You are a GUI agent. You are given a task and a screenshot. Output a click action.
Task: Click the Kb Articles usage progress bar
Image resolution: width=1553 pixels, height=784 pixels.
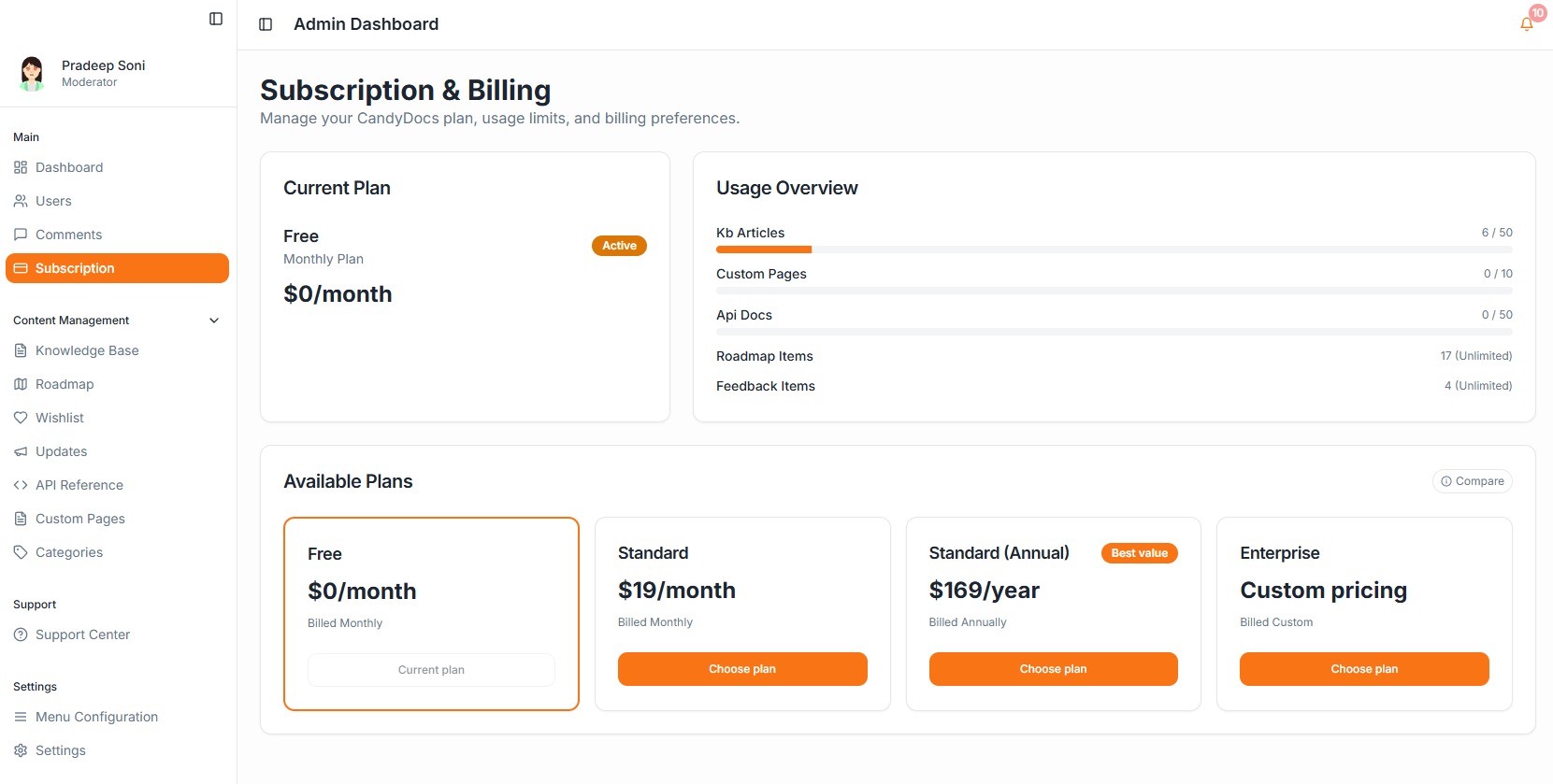coord(1114,249)
